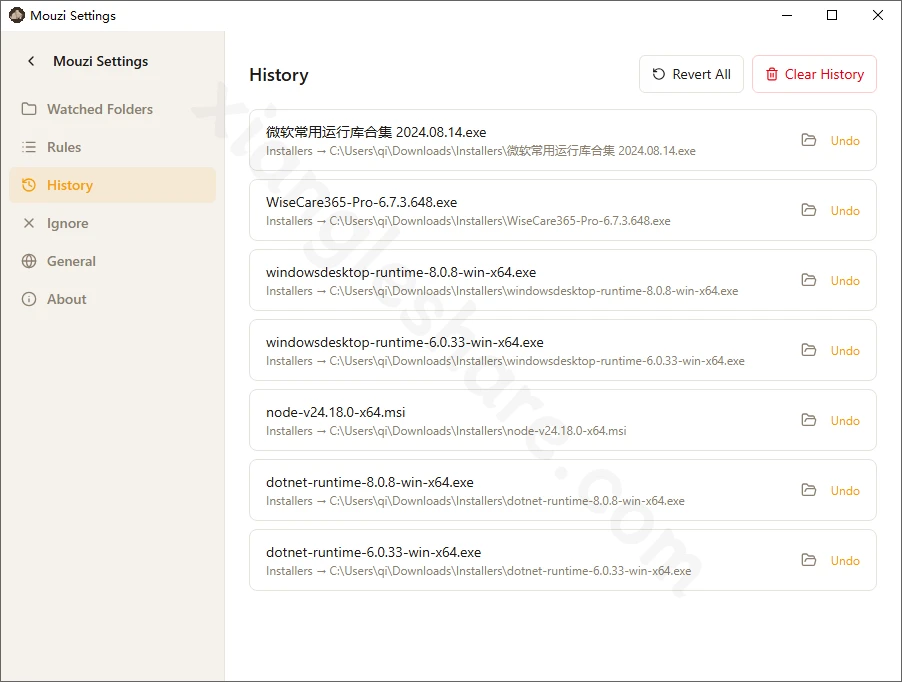Viewport: 902px width, 682px height.
Task: Click title text WiseCare365-Pro-6.7.3.648.exe
Action: 361,202
